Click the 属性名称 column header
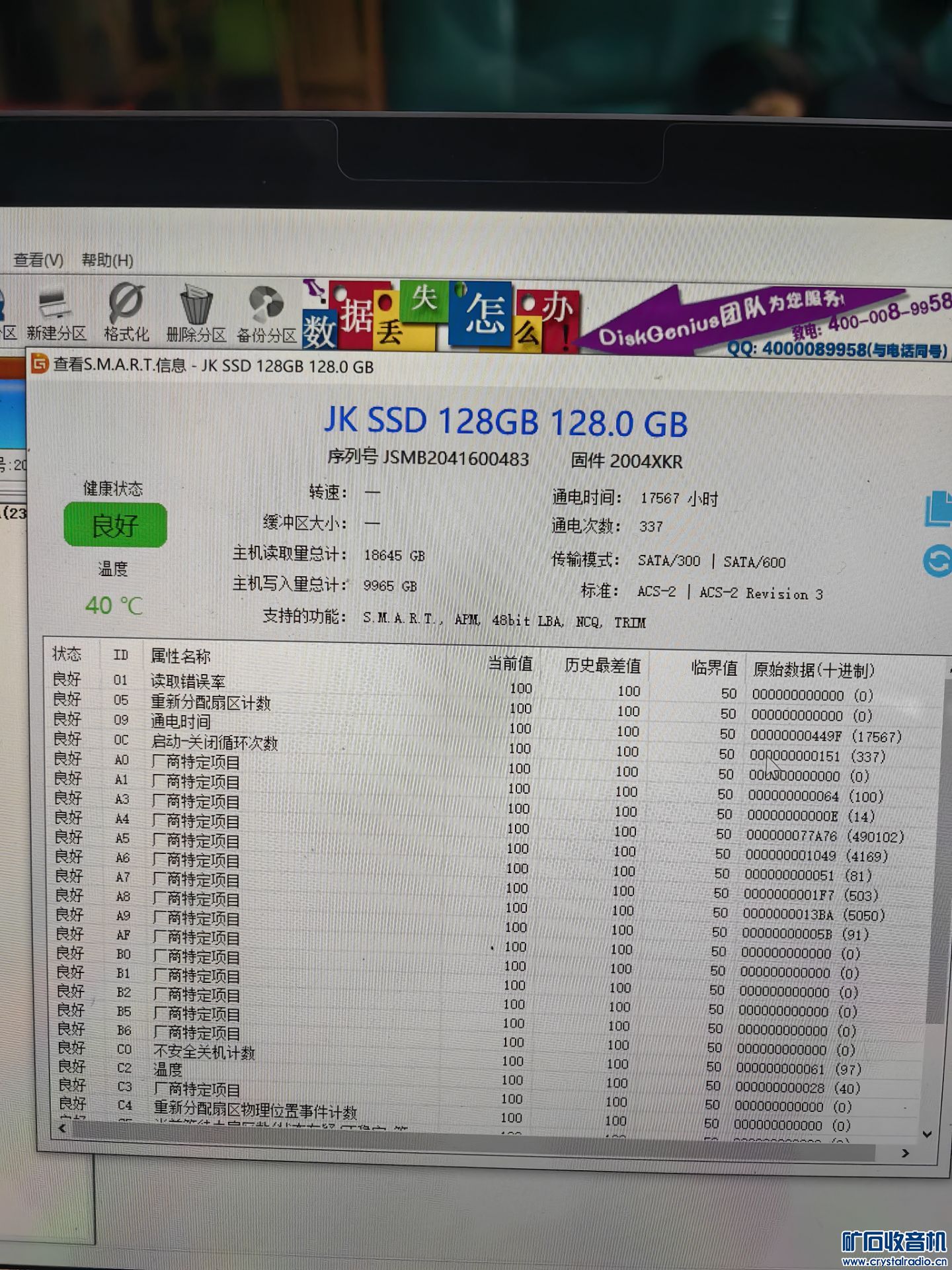Screen dimensions: 952x1270 (x=180, y=656)
